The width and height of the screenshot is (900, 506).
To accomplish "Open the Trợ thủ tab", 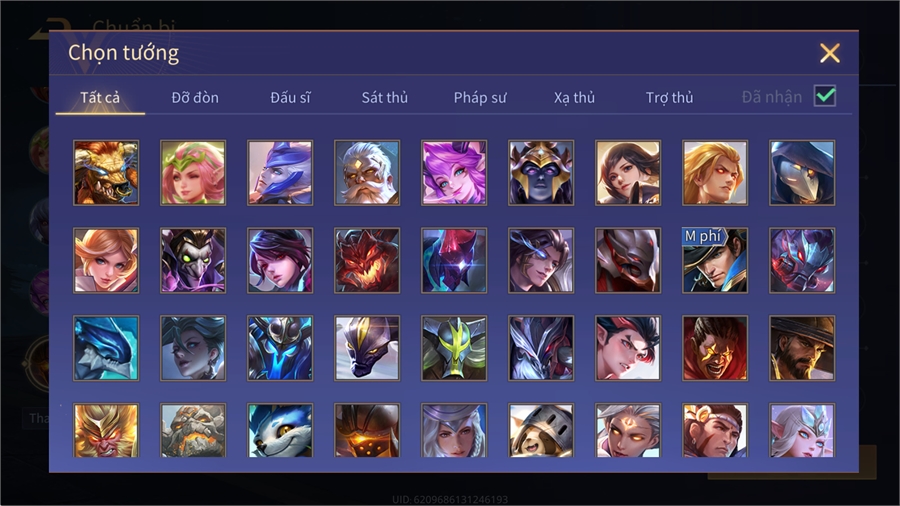I will click(x=669, y=98).
